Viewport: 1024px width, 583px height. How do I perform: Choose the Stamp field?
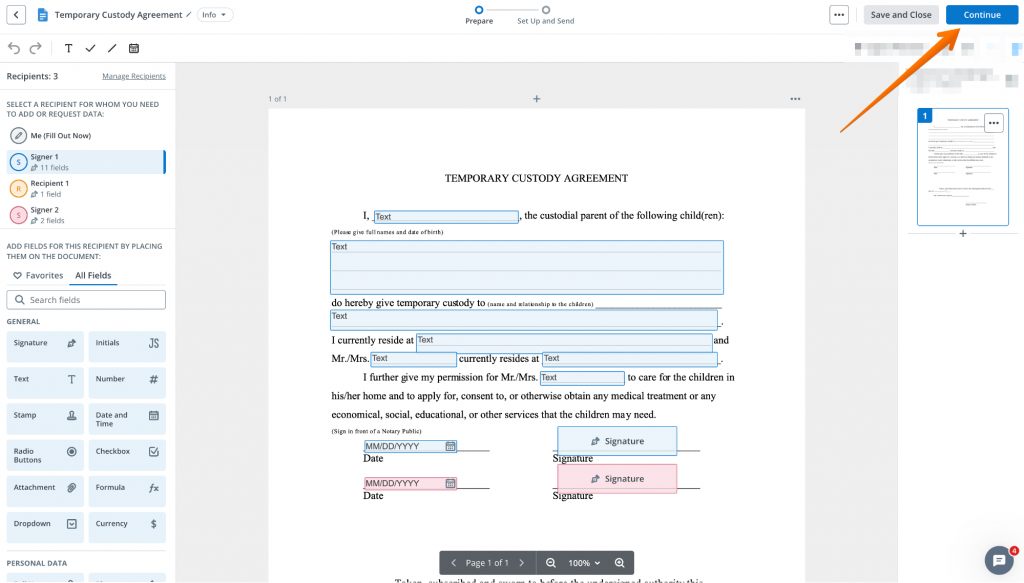click(x=45, y=418)
